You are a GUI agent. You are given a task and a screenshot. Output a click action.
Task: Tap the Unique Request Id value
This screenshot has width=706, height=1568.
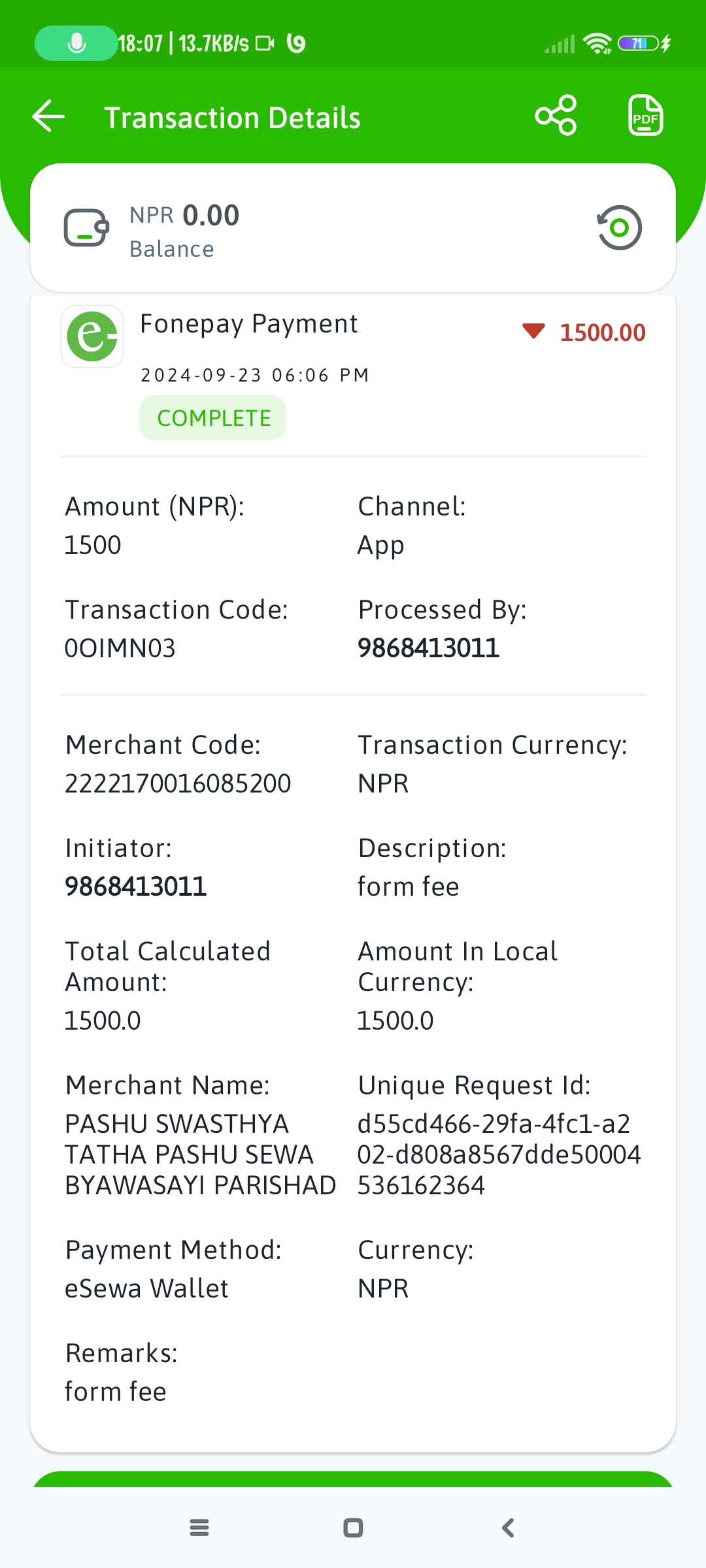coord(499,1154)
